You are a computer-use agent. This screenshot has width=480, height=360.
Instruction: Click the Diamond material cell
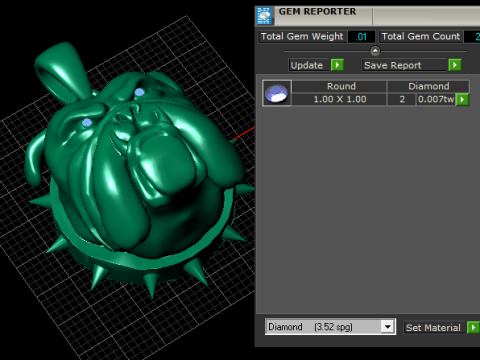(x=428, y=86)
